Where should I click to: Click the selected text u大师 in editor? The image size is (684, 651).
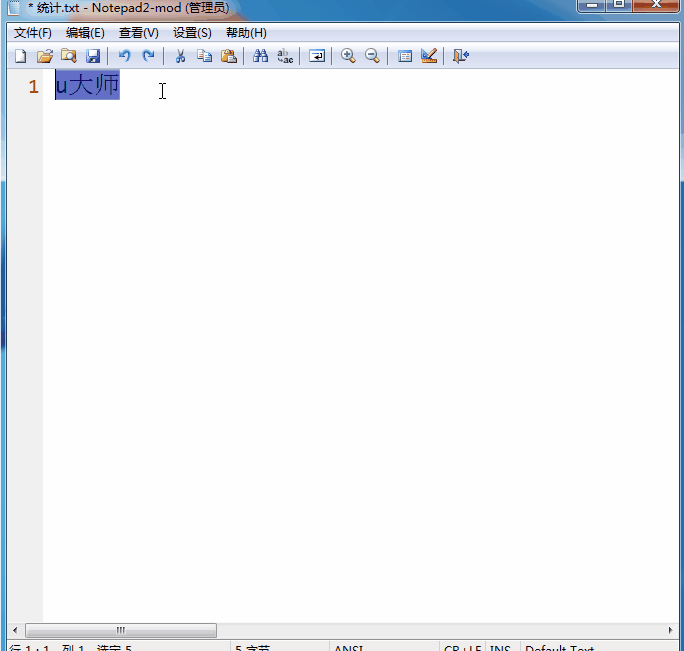(87, 86)
